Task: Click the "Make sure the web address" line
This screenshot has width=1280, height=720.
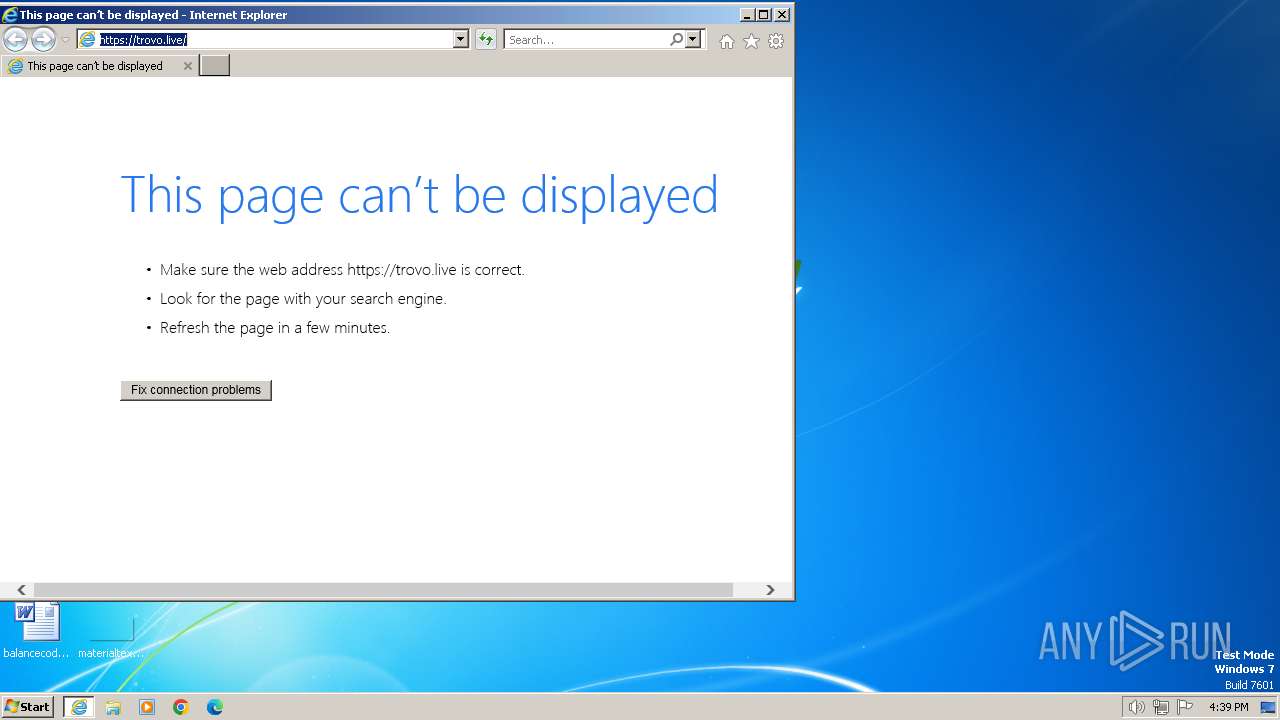Action: pyautogui.click(x=342, y=270)
